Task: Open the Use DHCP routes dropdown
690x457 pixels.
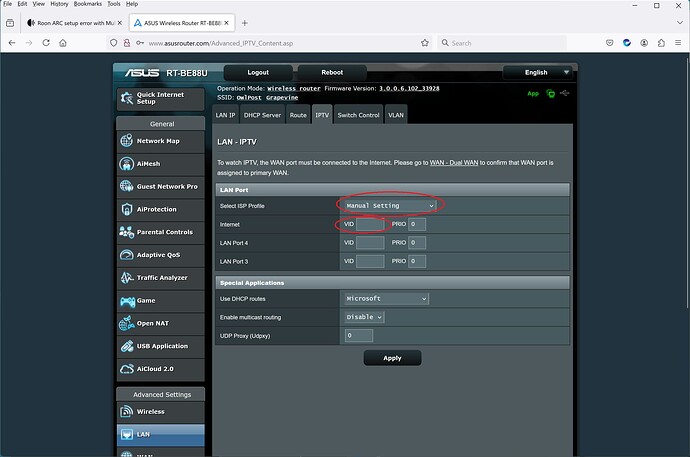Action: (386, 299)
